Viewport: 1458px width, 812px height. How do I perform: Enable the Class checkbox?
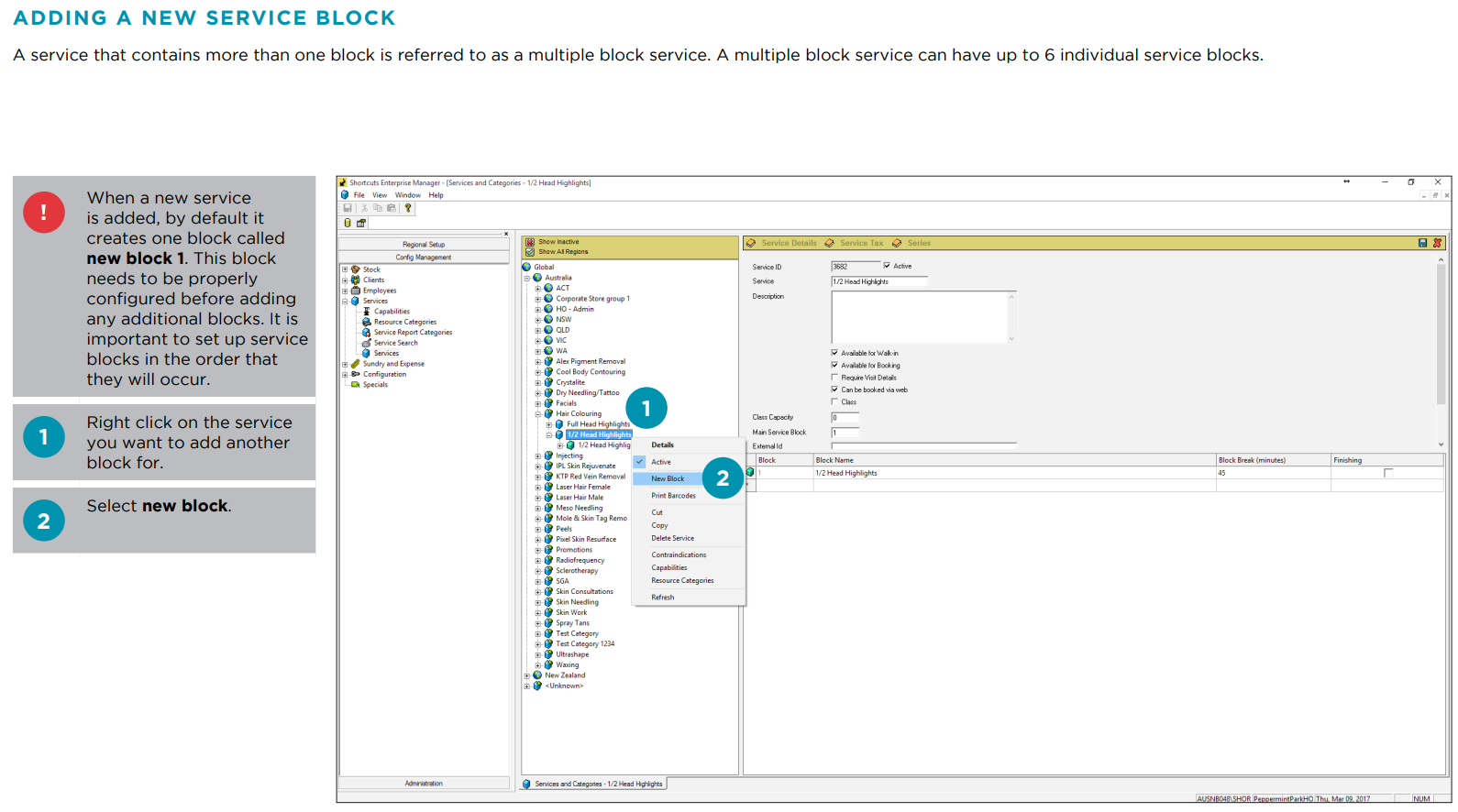click(x=834, y=401)
